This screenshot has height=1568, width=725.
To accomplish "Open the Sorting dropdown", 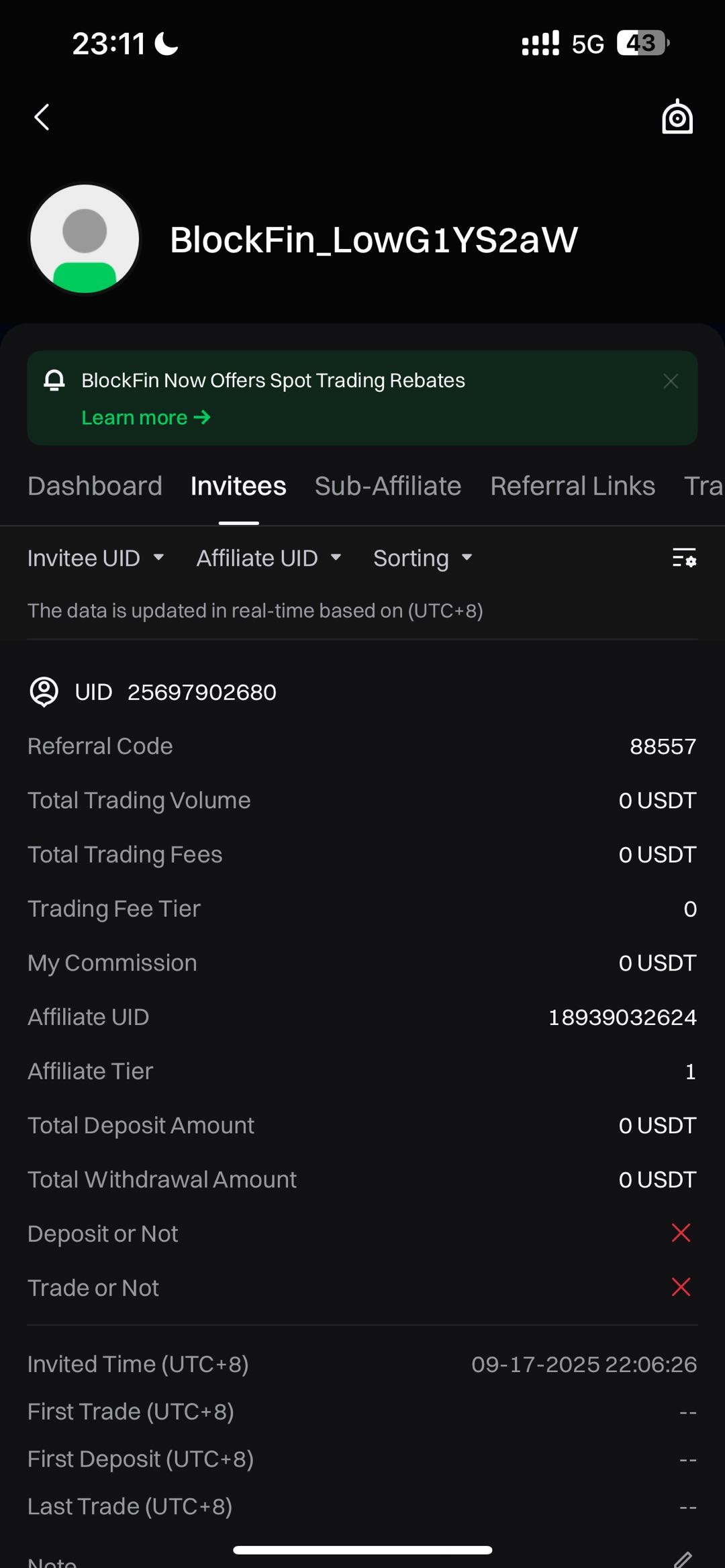I will click(423, 558).
